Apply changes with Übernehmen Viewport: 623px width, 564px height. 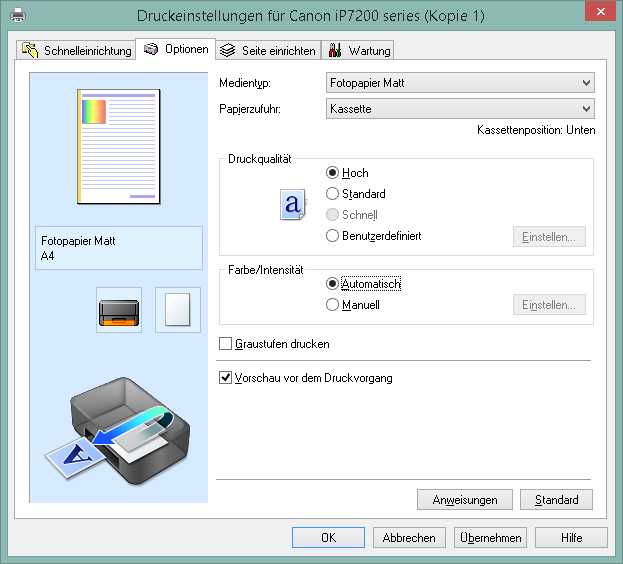coord(491,538)
